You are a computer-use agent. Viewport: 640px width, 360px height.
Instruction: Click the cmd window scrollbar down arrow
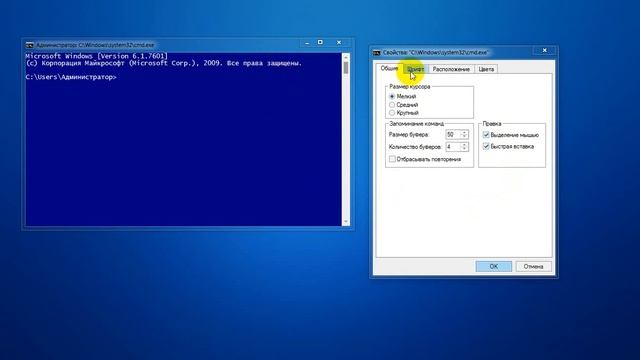click(x=346, y=222)
